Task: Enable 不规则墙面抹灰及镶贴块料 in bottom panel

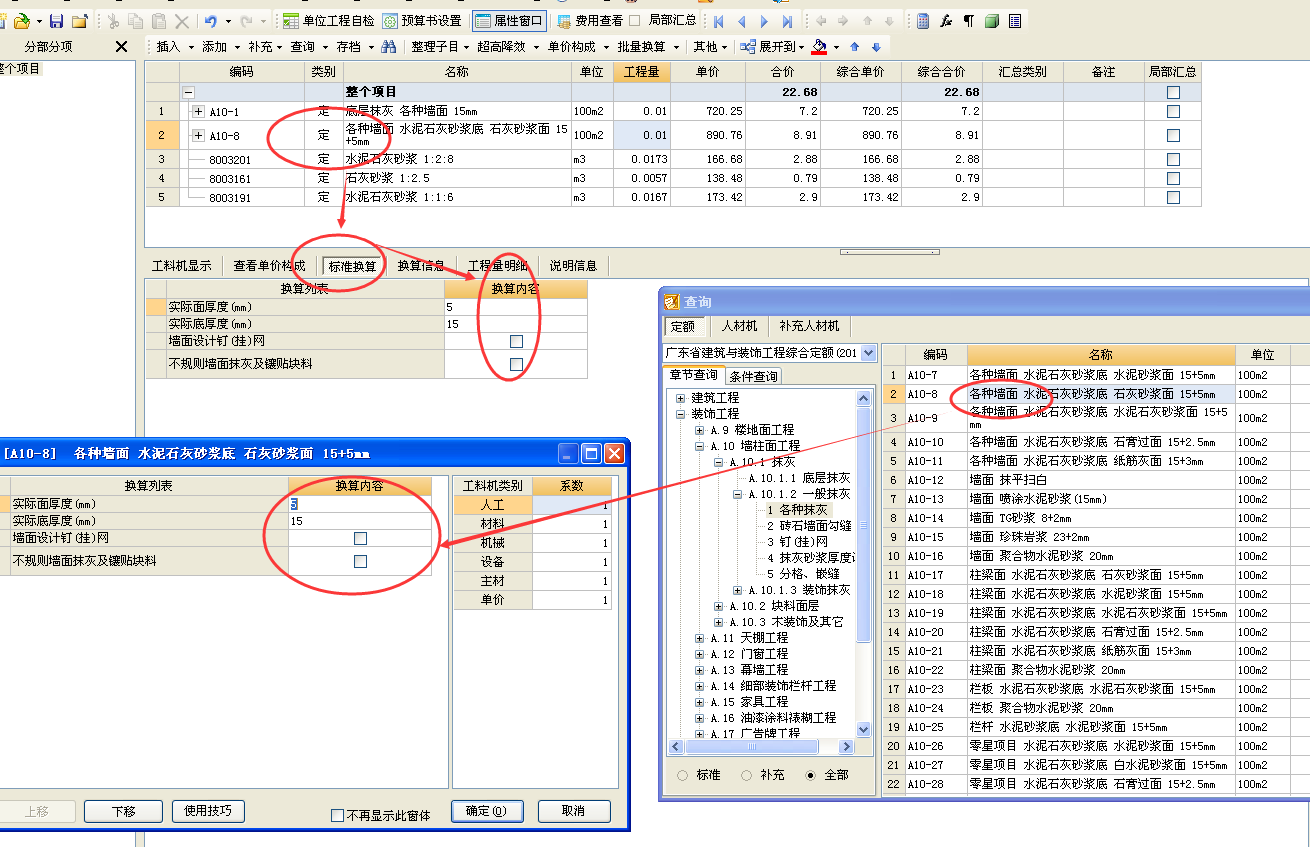Action: (x=516, y=365)
